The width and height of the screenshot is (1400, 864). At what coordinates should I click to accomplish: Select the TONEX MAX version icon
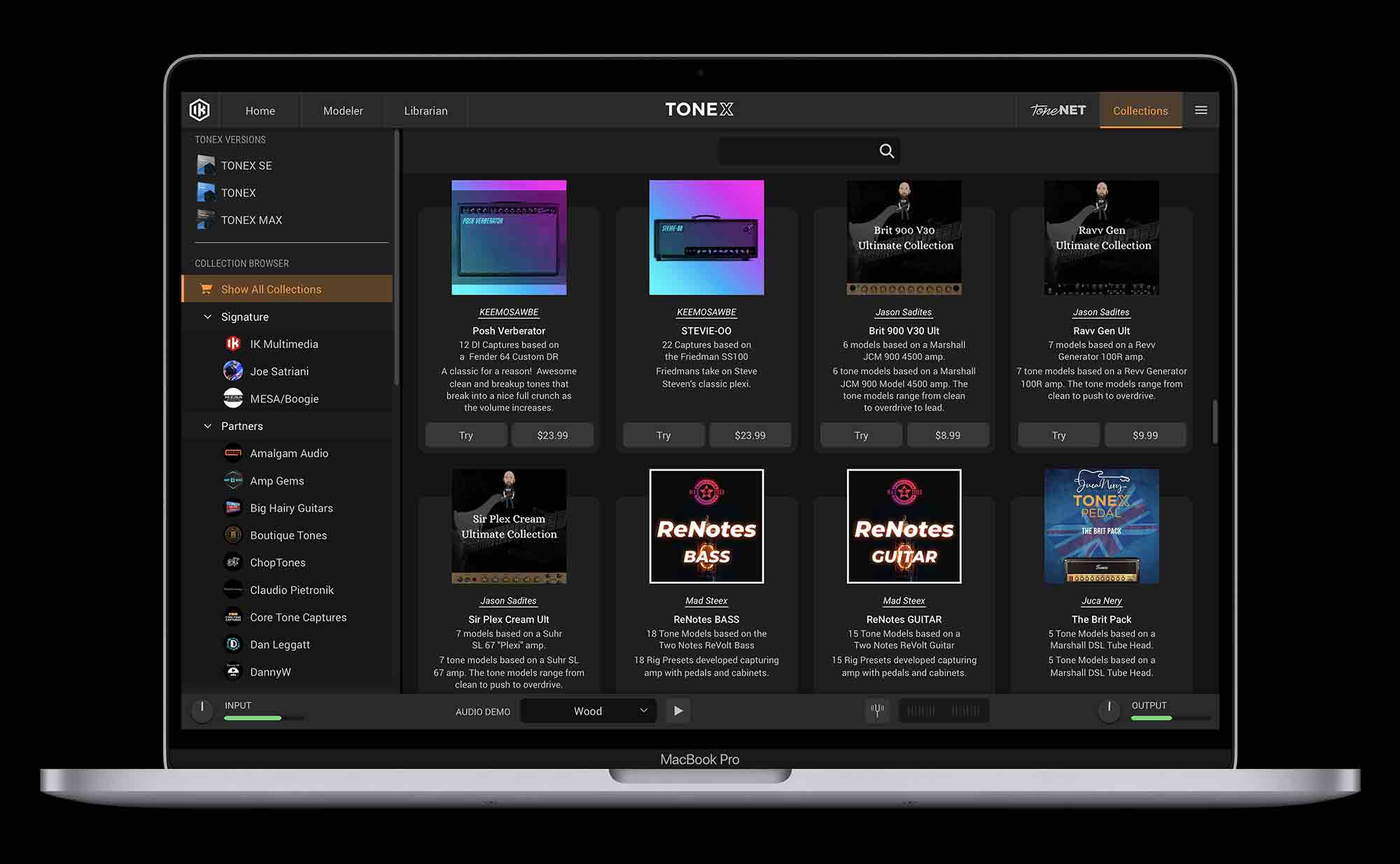pyautogui.click(x=206, y=220)
